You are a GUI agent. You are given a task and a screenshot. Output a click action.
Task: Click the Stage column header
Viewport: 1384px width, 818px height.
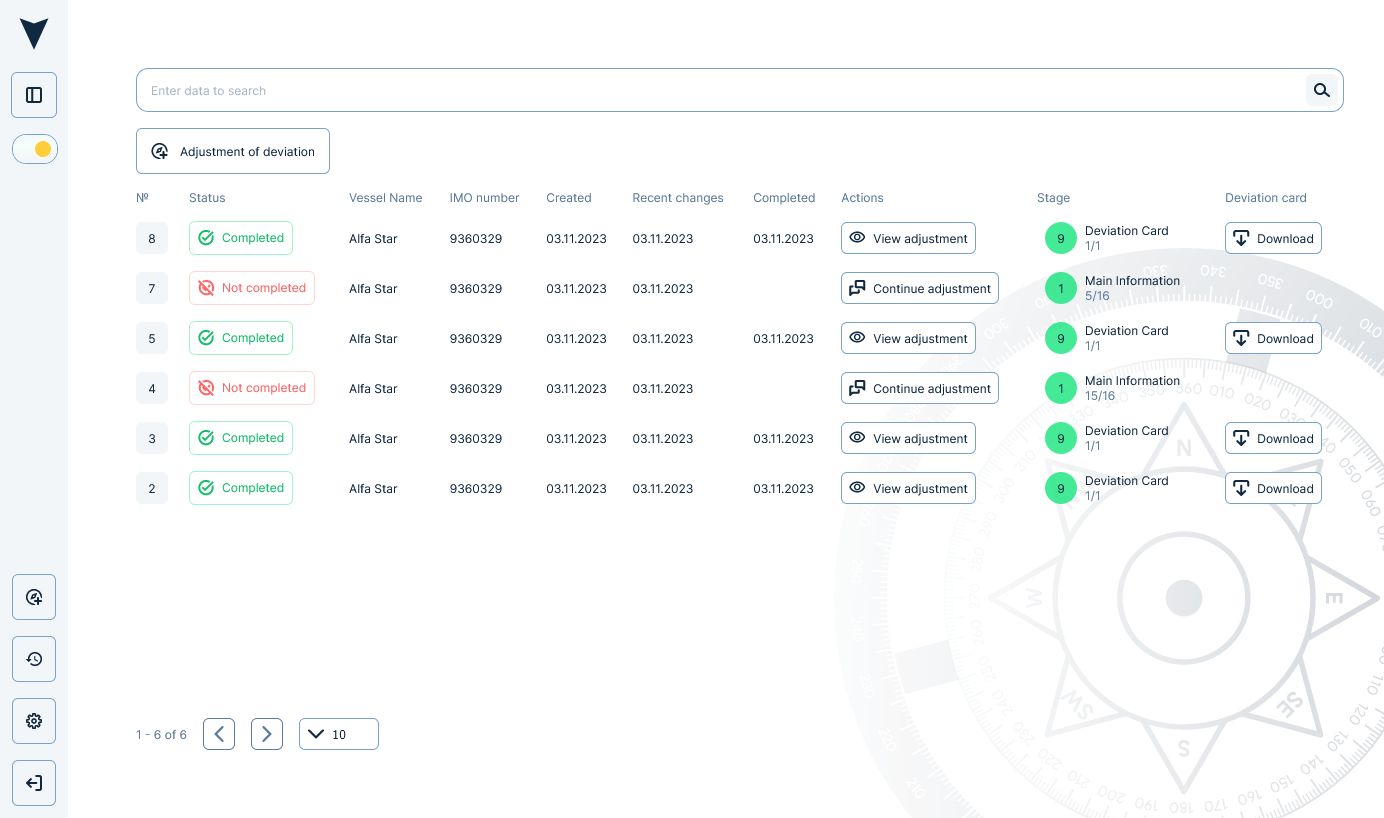[1053, 198]
